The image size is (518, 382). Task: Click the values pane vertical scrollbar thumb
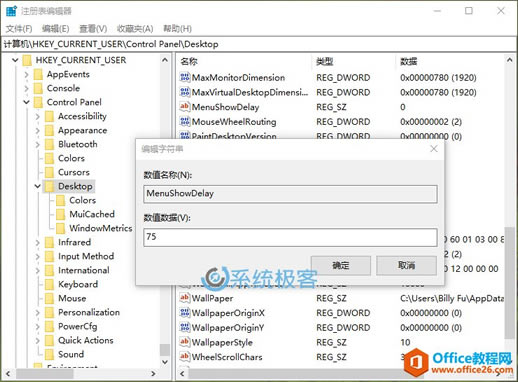(x=509, y=283)
